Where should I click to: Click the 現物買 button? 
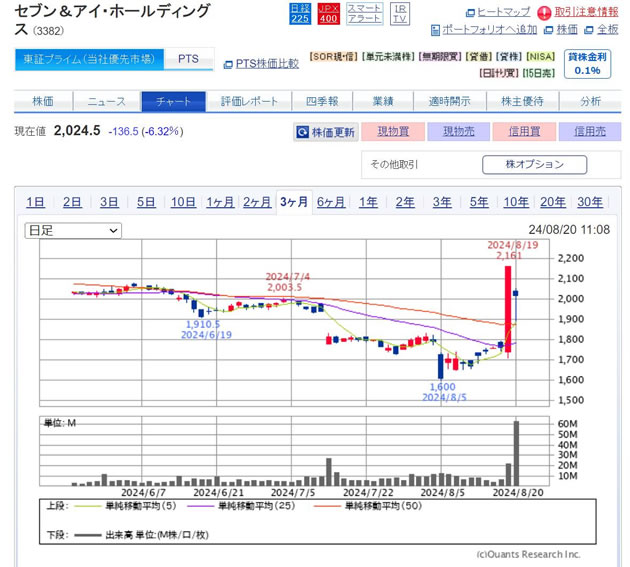[393, 132]
